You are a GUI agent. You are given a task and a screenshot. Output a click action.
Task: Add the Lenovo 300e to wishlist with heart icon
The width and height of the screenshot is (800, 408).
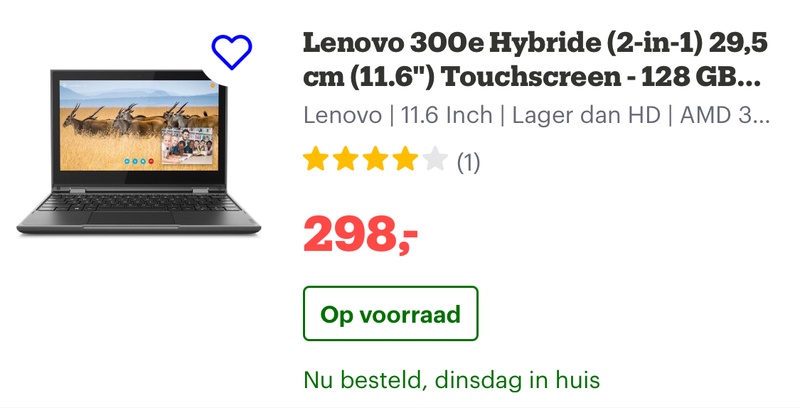pyautogui.click(x=232, y=52)
